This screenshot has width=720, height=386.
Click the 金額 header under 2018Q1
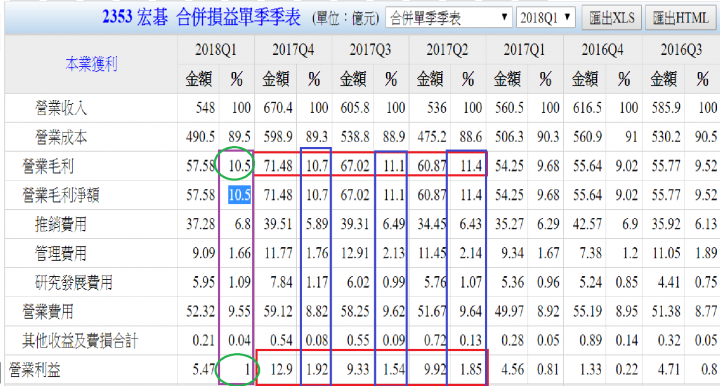(x=198, y=79)
